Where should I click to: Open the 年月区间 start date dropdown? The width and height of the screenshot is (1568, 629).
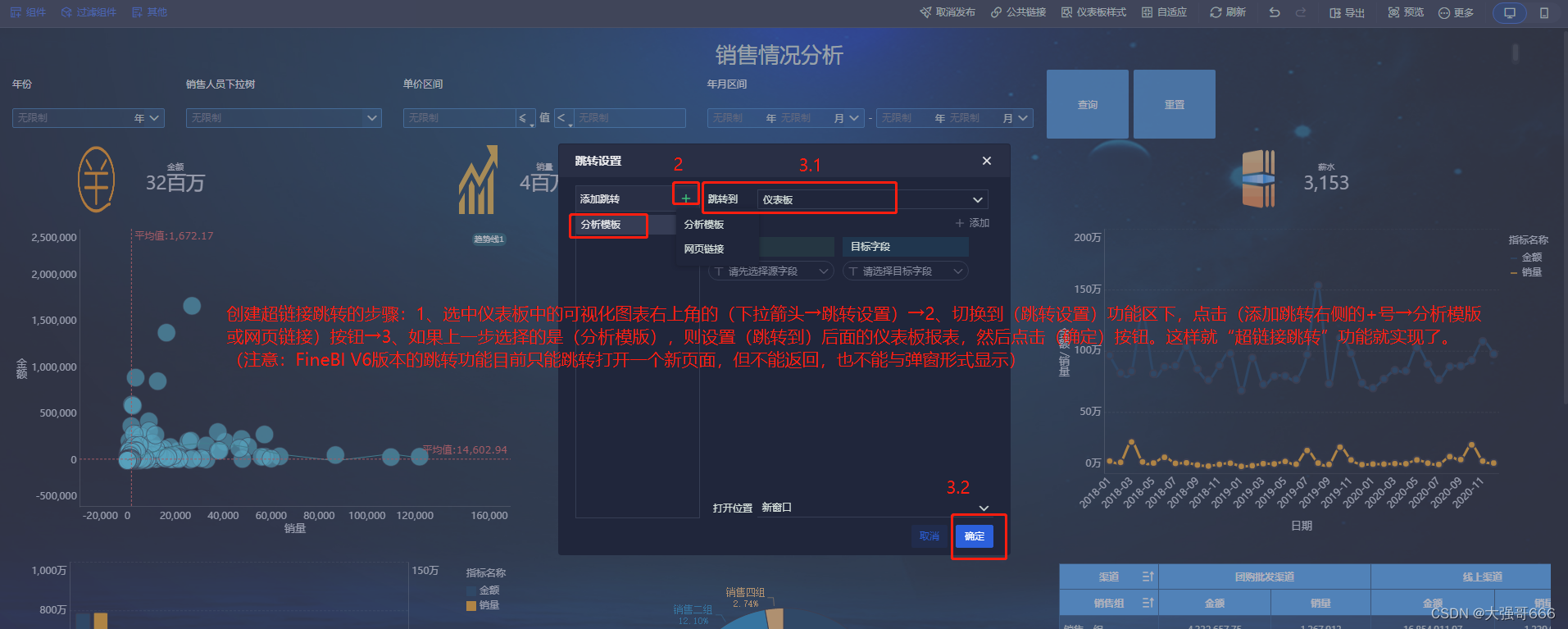point(786,118)
